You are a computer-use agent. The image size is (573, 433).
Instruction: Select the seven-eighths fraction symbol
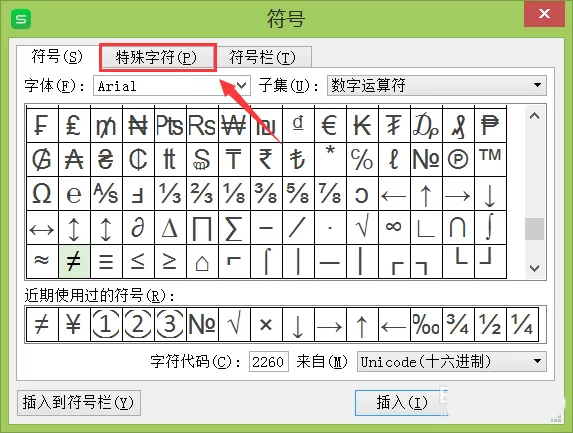330,194
